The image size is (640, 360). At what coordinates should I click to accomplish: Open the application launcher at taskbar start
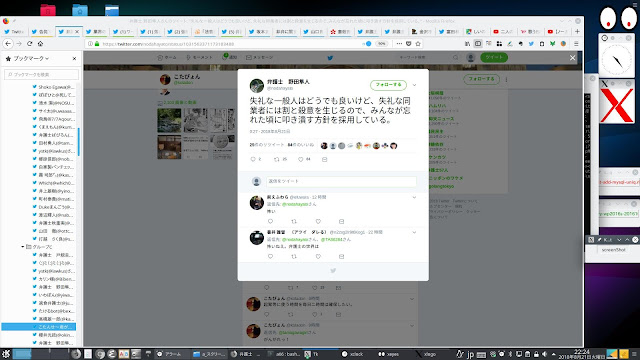(6, 354)
